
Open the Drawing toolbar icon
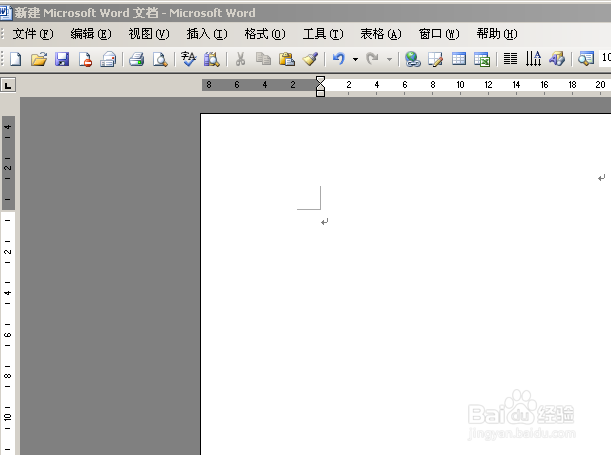(557, 59)
